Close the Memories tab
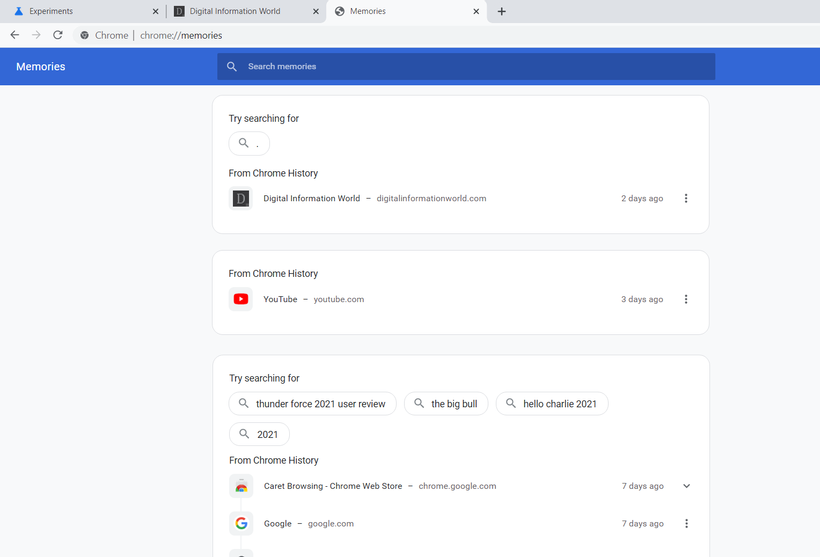The height and width of the screenshot is (557, 820). click(x=476, y=11)
